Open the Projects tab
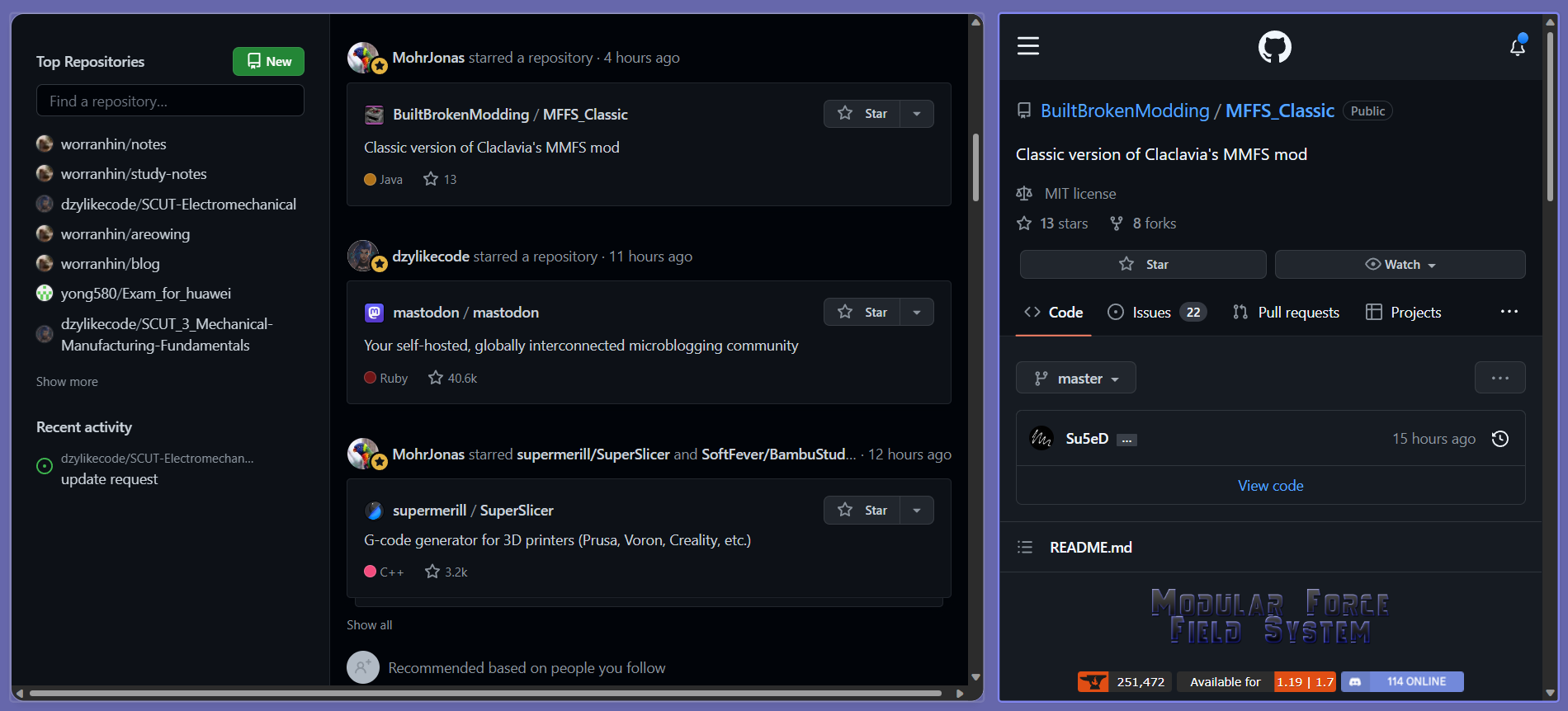1568x711 pixels. [x=1404, y=313]
